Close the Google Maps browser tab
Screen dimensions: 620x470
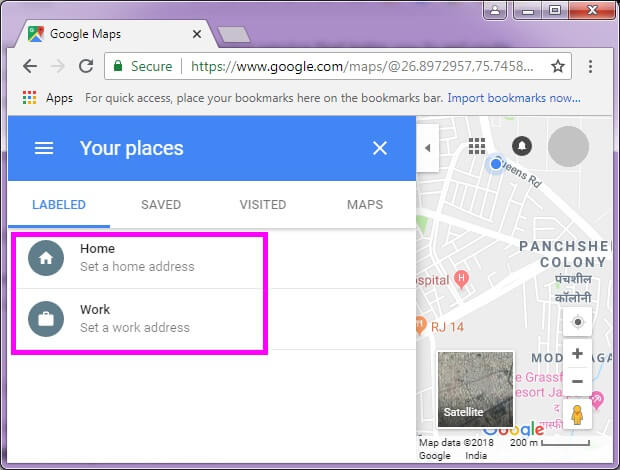197,34
